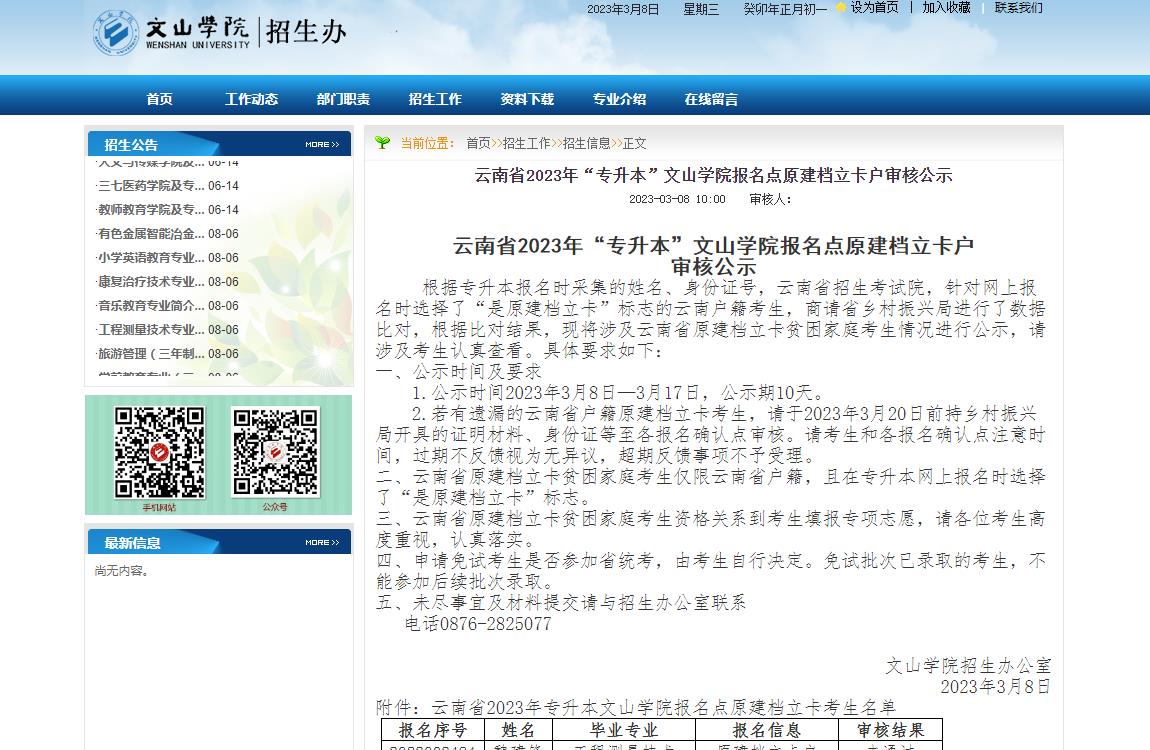Screen dimensions: 1150x750
Task: Open 招生工作 menu item
Action: click(x=435, y=99)
